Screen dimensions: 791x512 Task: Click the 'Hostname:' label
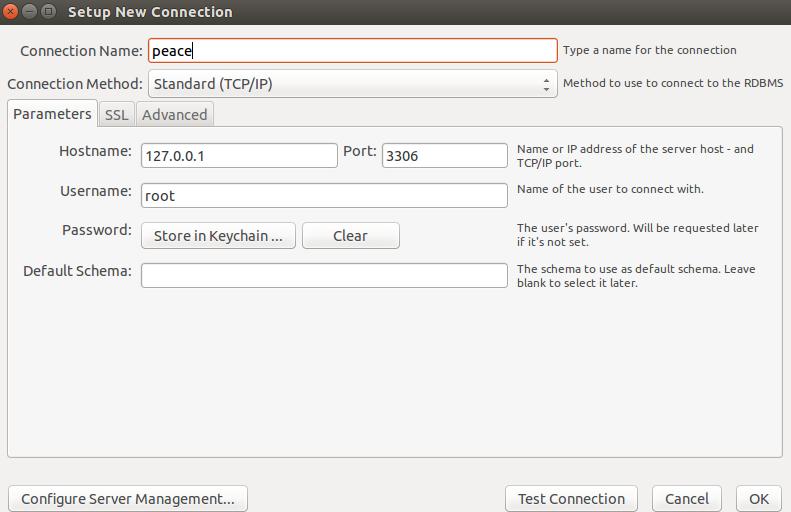coord(95,151)
